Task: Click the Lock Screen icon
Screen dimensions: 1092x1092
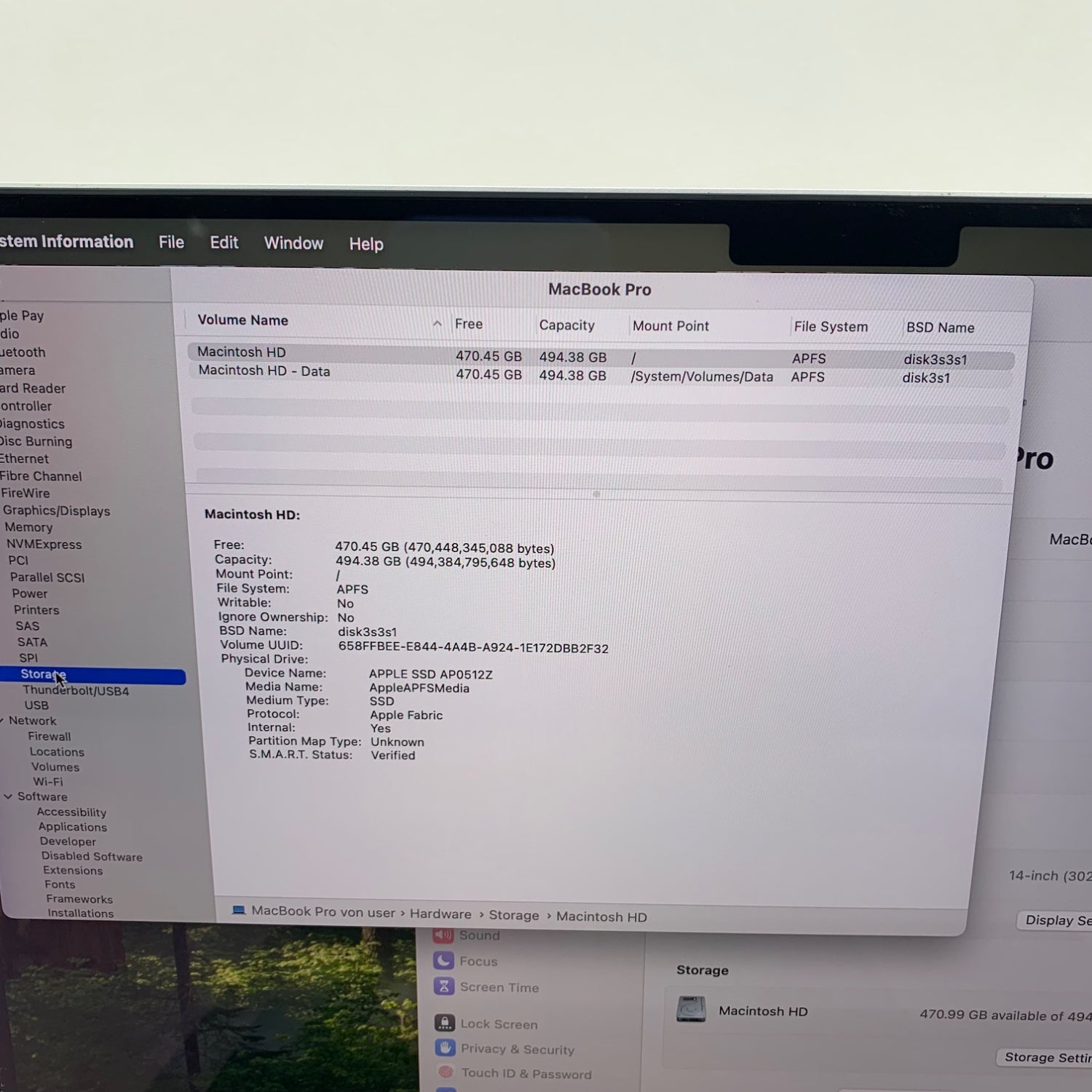Action: click(x=445, y=1023)
